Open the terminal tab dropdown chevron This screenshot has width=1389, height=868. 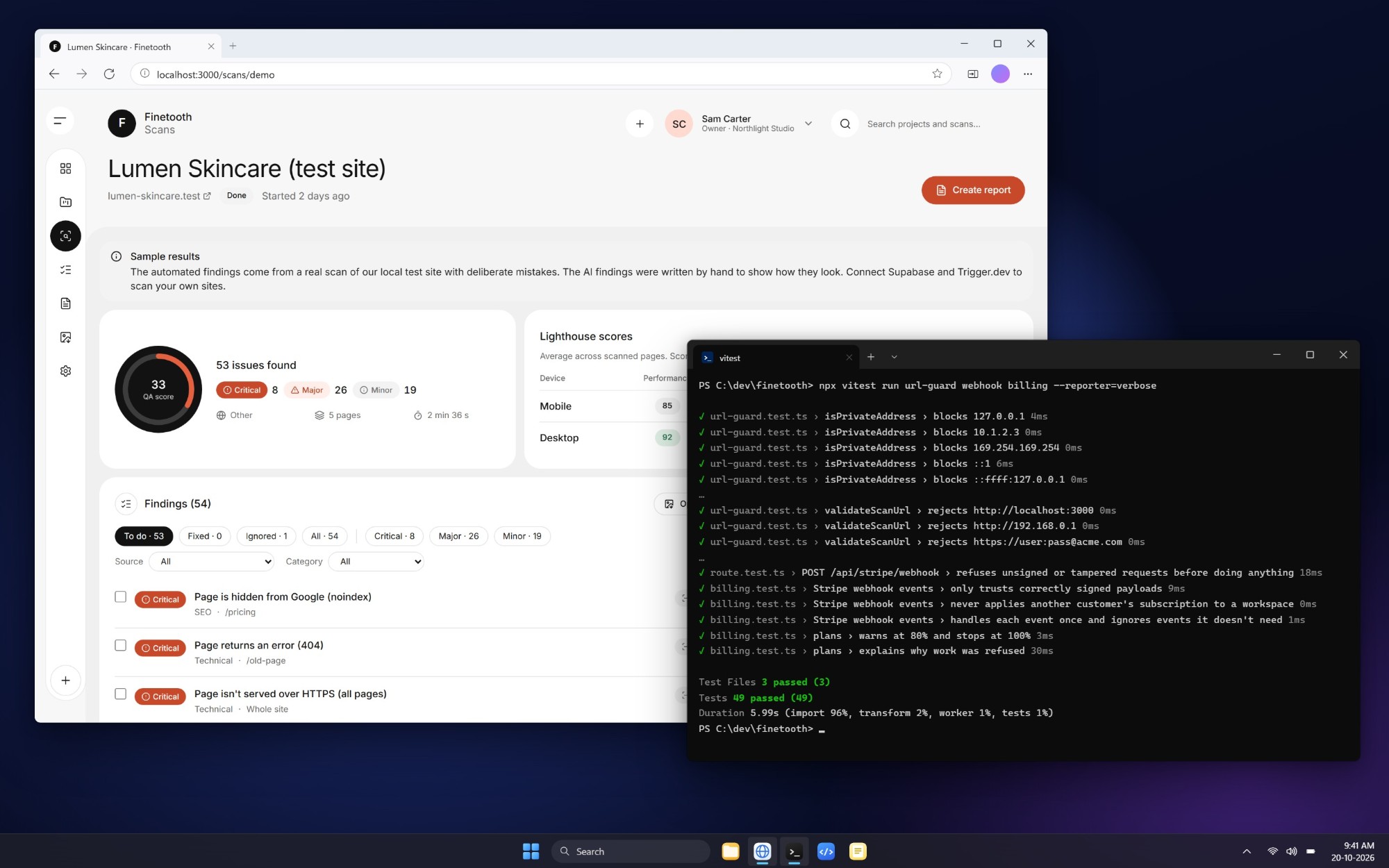895,357
